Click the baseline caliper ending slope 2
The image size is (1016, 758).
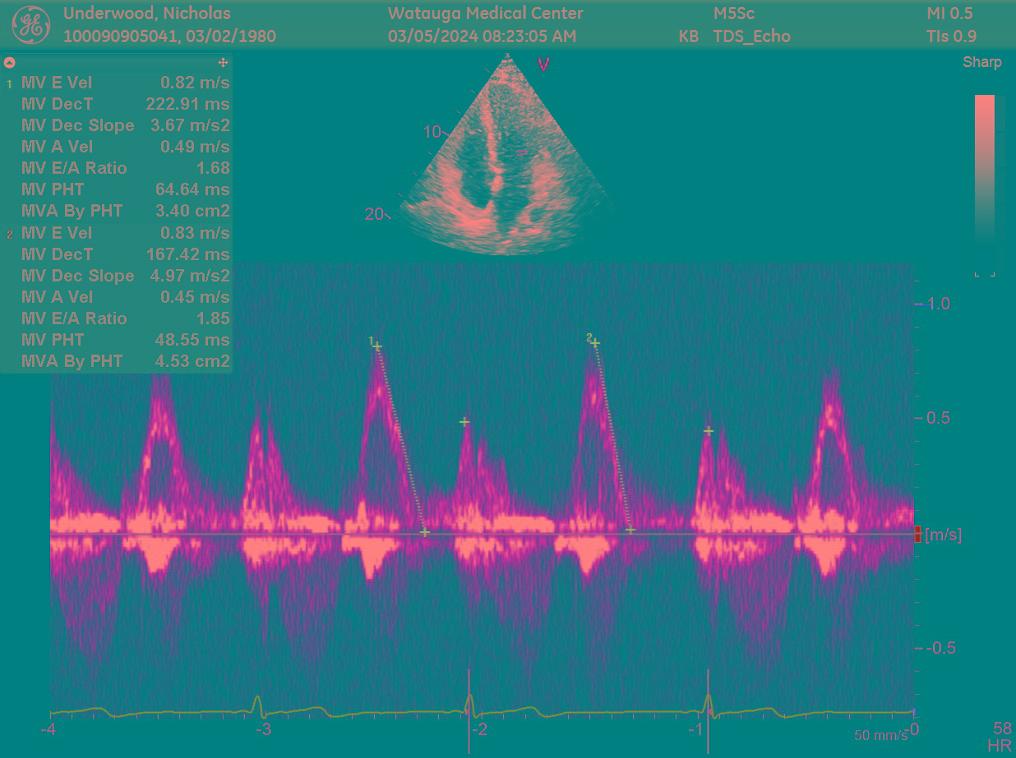coord(630,529)
